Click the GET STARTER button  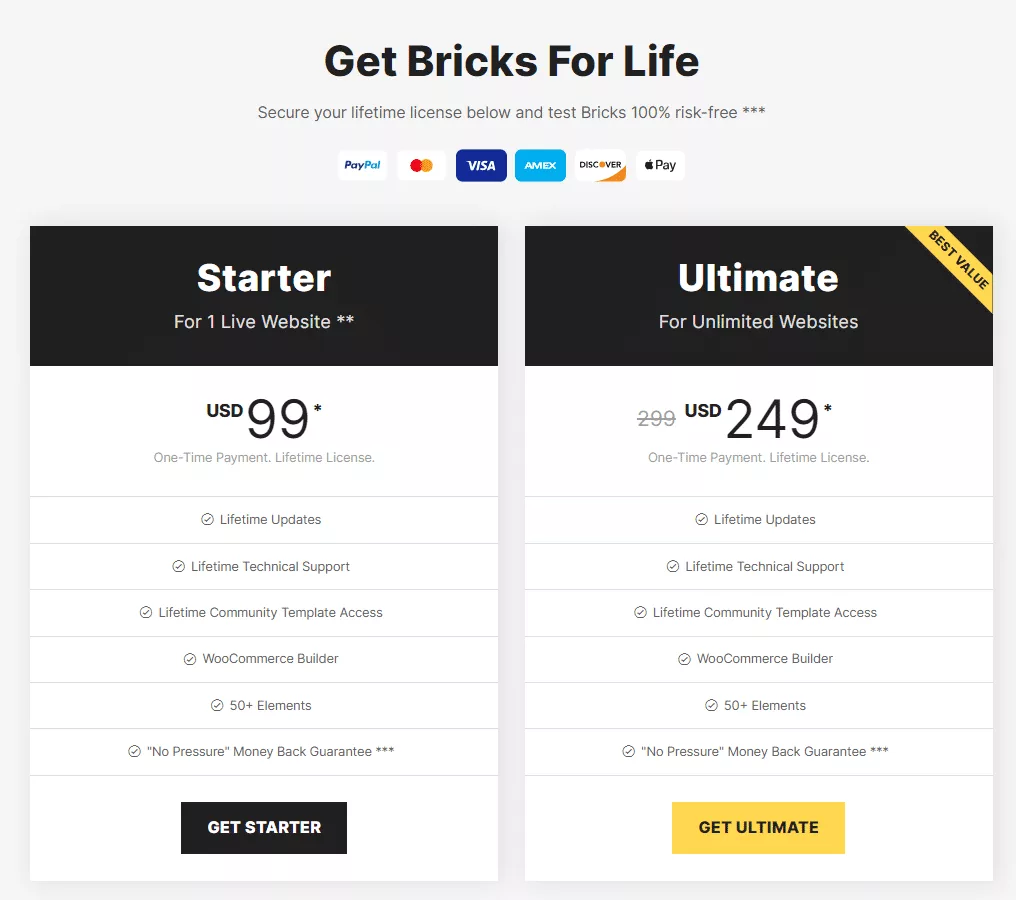click(x=264, y=827)
